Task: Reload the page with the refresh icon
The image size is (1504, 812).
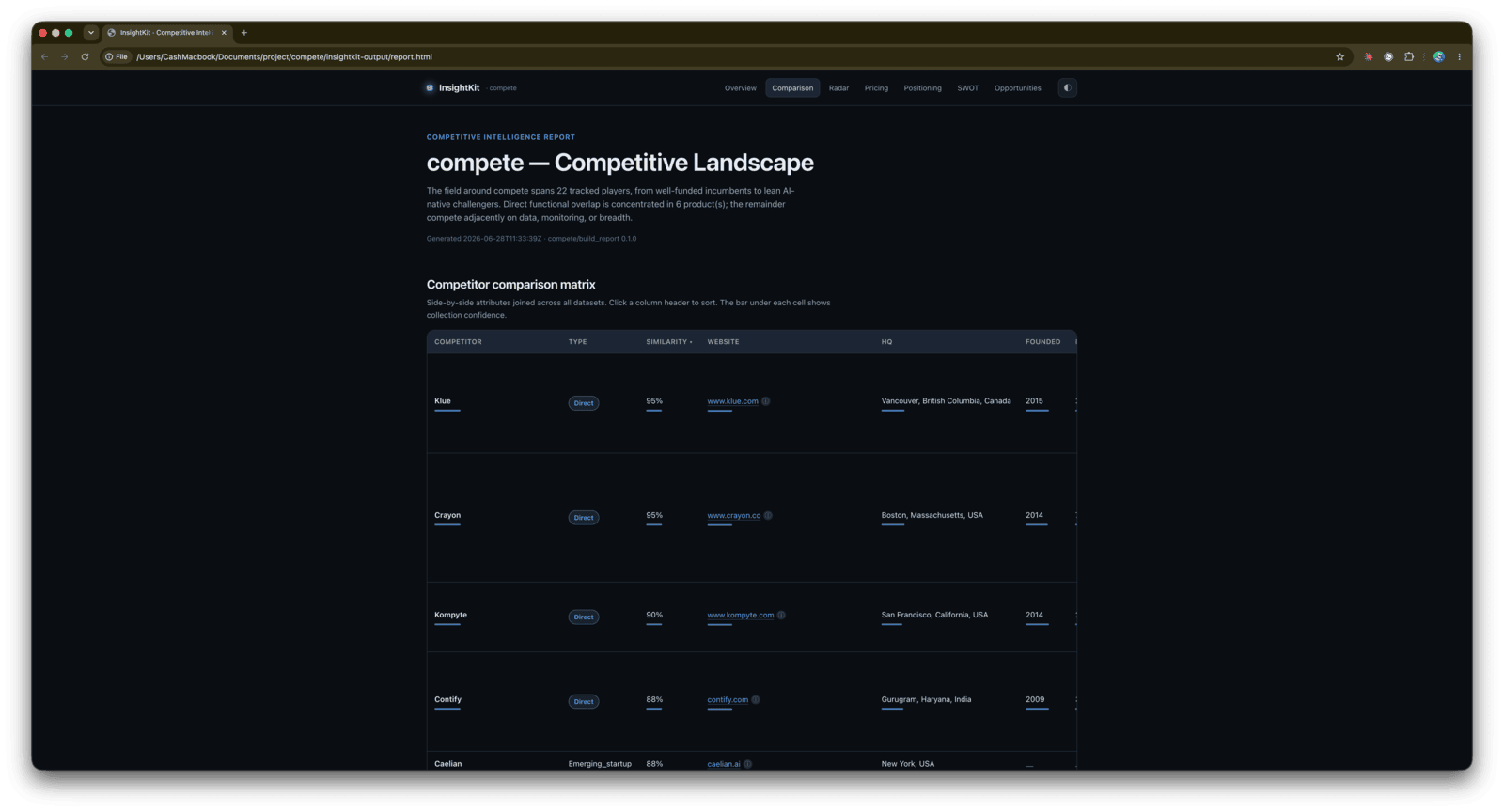Action: coord(85,57)
